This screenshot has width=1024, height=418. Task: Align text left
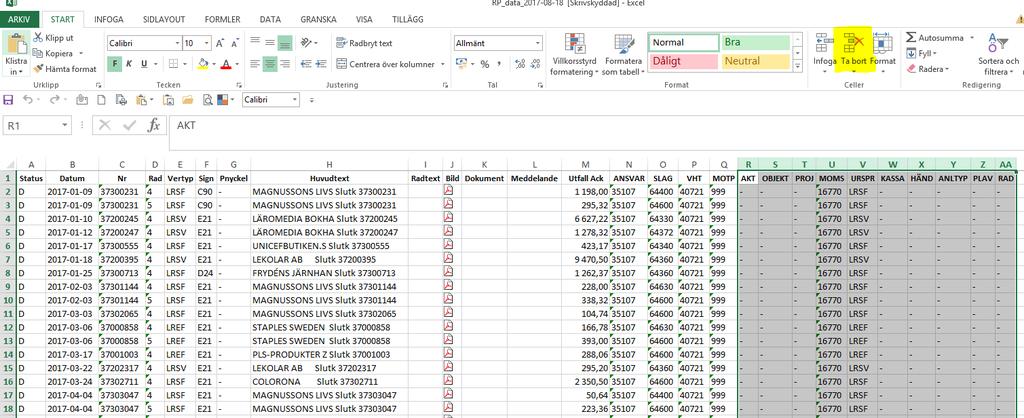pos(255,64)
